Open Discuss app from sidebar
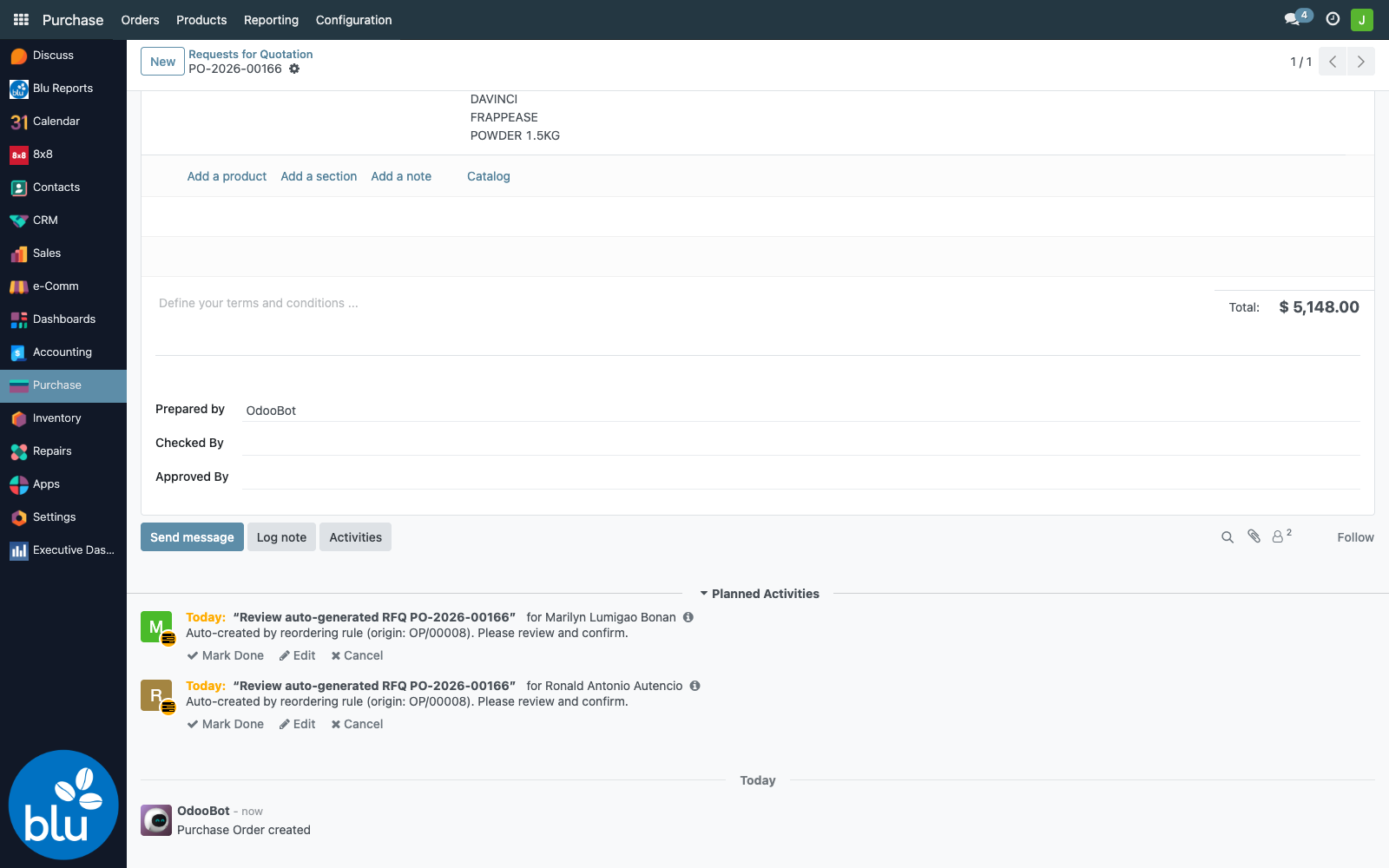1389x868 pixels. [63, 56]
